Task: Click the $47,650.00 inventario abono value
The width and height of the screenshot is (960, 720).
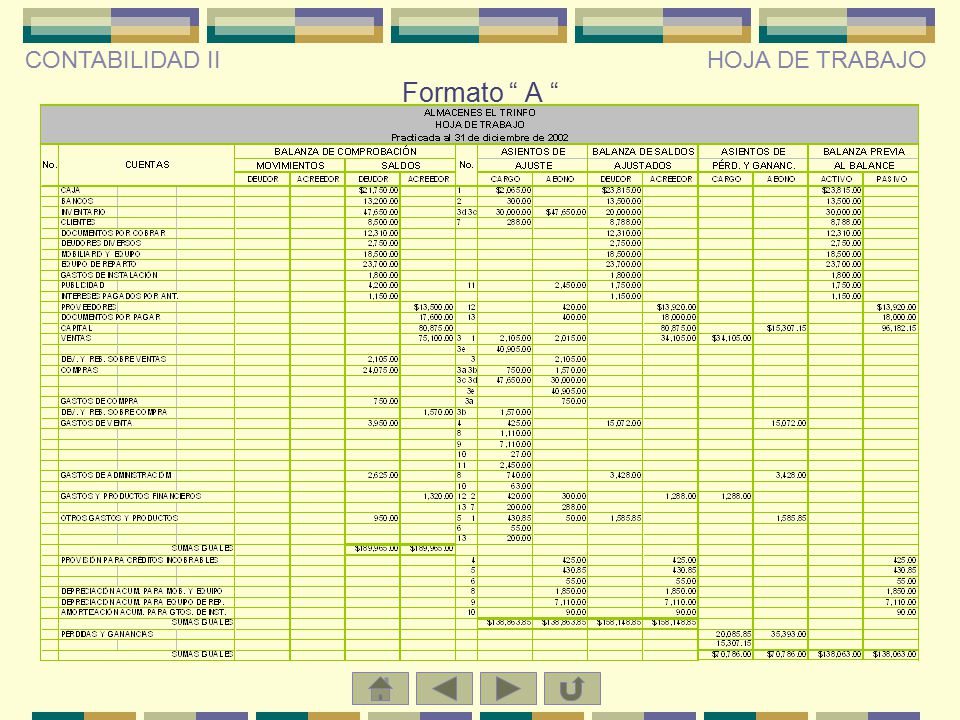Action: [x=566, y=212]
